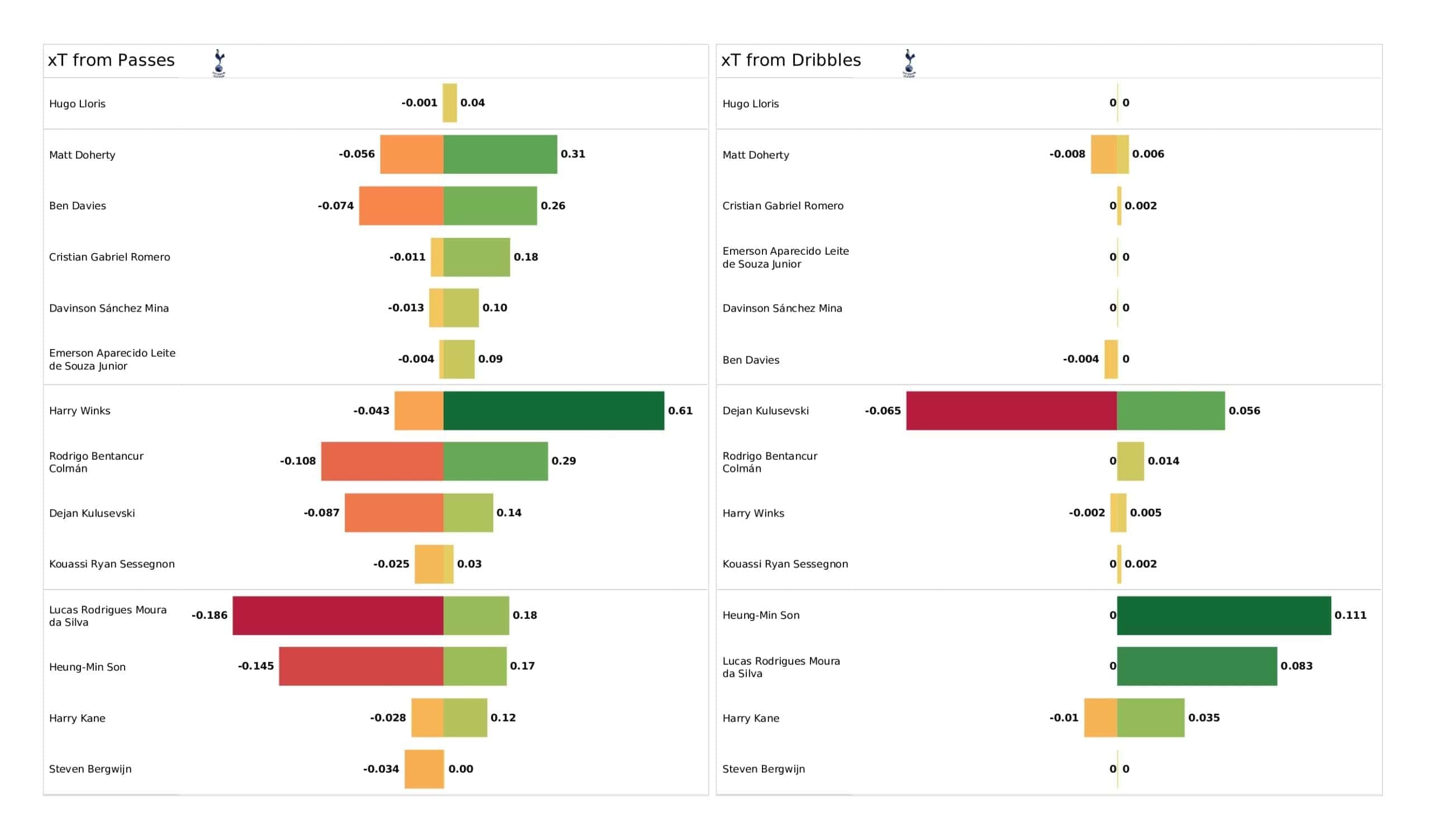
Task: Click the -0.145 value for Heung-Min Son
Action: (x=255, y=666)
